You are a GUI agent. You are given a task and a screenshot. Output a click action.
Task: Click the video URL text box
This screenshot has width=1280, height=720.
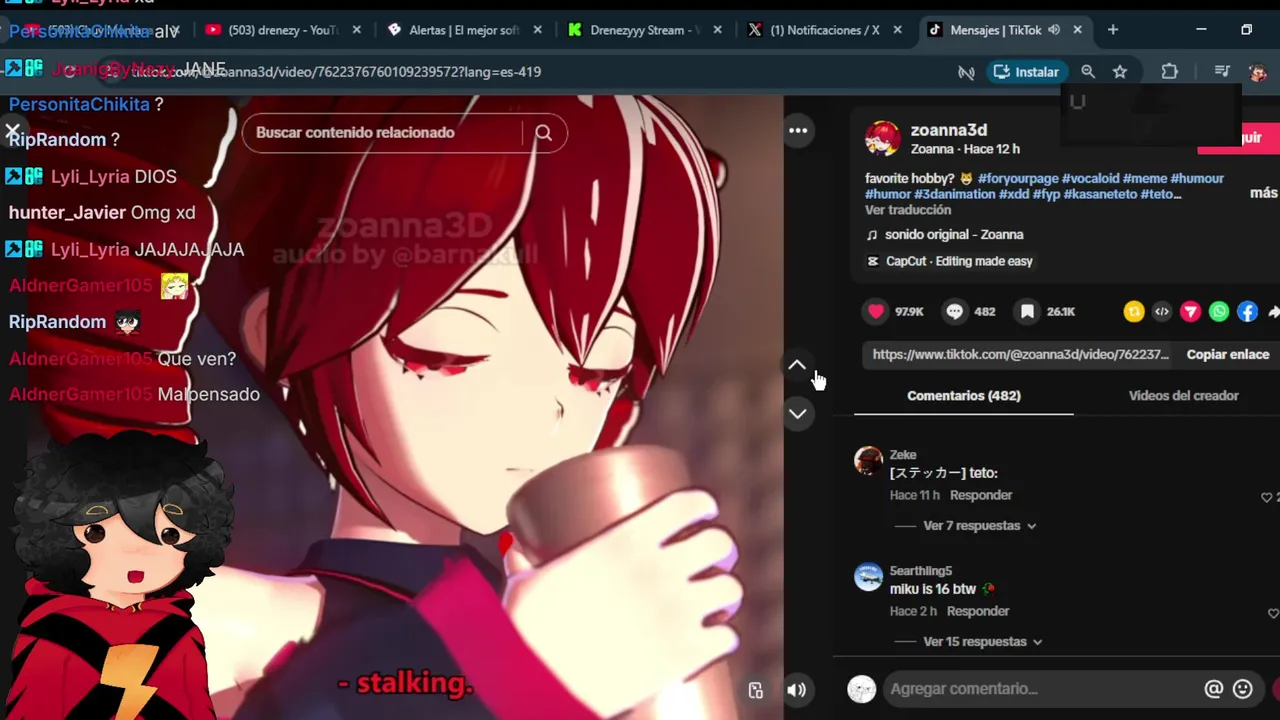pos(1020,355)
